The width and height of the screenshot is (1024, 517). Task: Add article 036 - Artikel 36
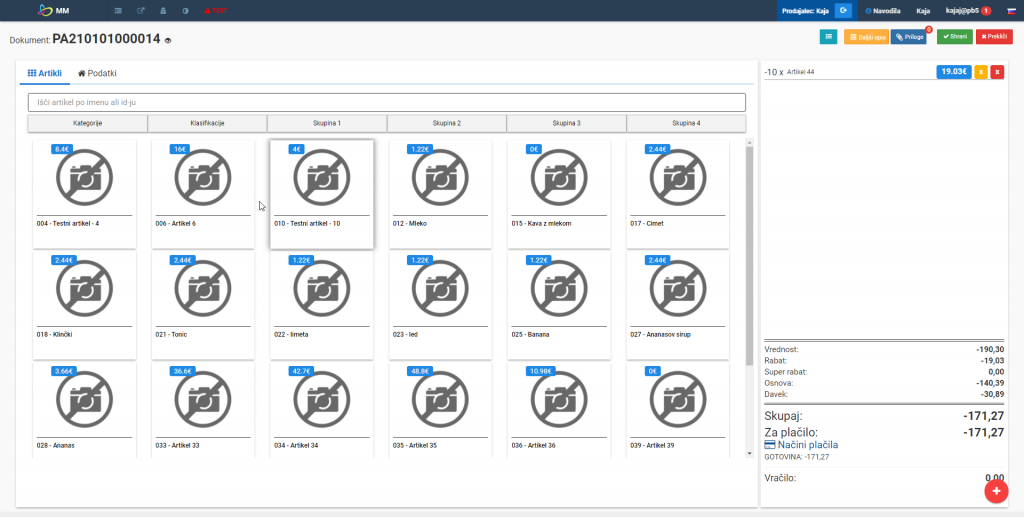click(559, 410)
